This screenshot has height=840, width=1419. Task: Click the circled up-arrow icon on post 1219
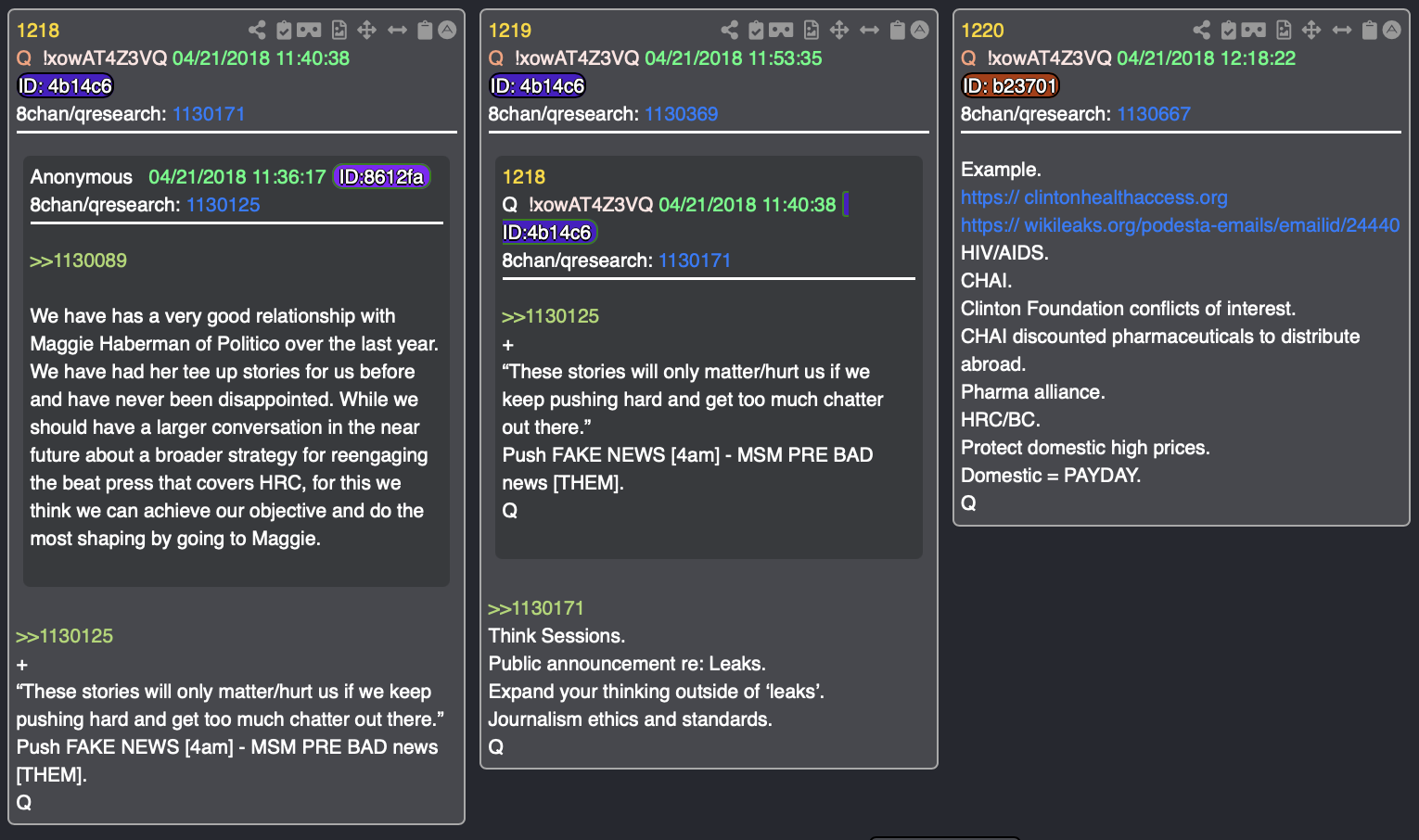click(920, 30)
